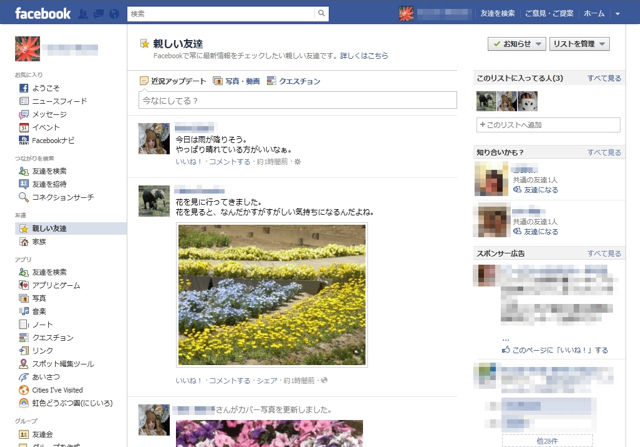Click すべて見る for 知り合いかも？
The height and width of the screenshot is (447, 640).
pyautogui.click(x=604, y=152)
